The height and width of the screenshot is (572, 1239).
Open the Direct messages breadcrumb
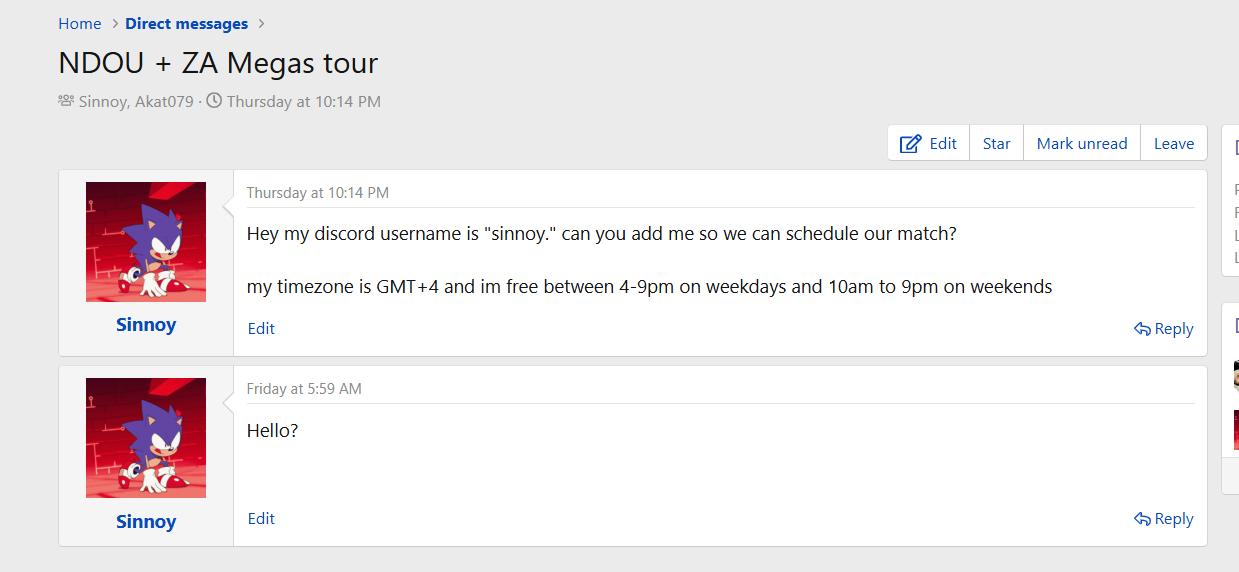click(186, 24)
